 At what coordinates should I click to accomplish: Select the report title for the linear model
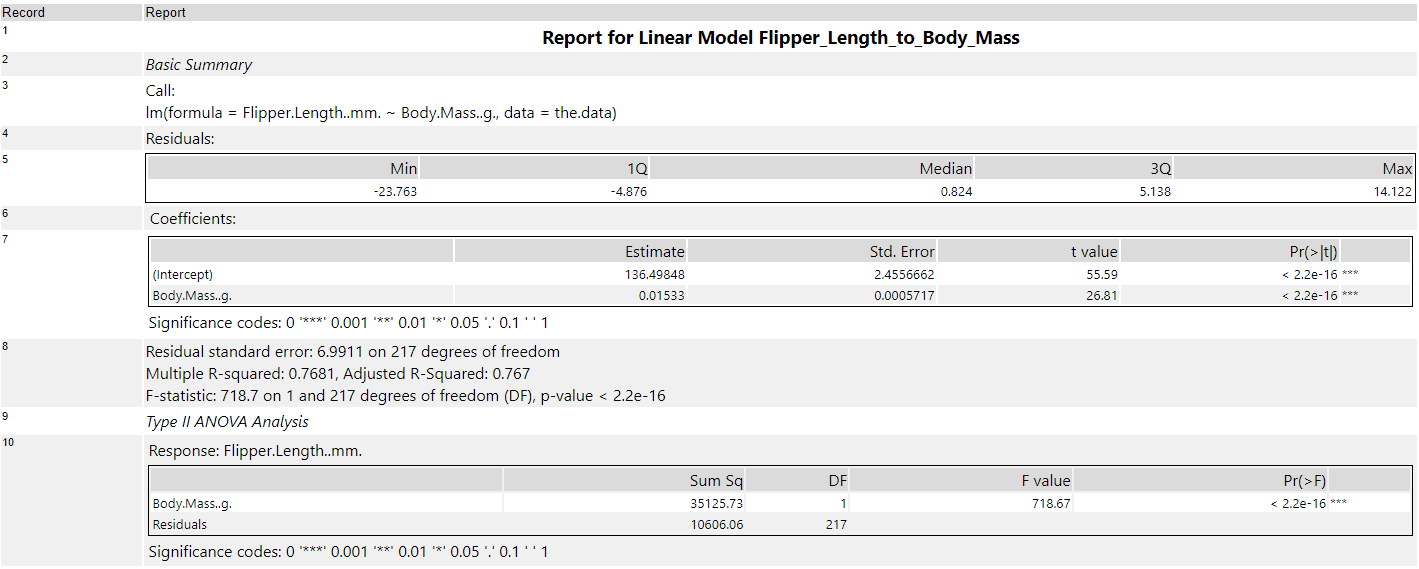pyautogui.click(x=780, y=38)
